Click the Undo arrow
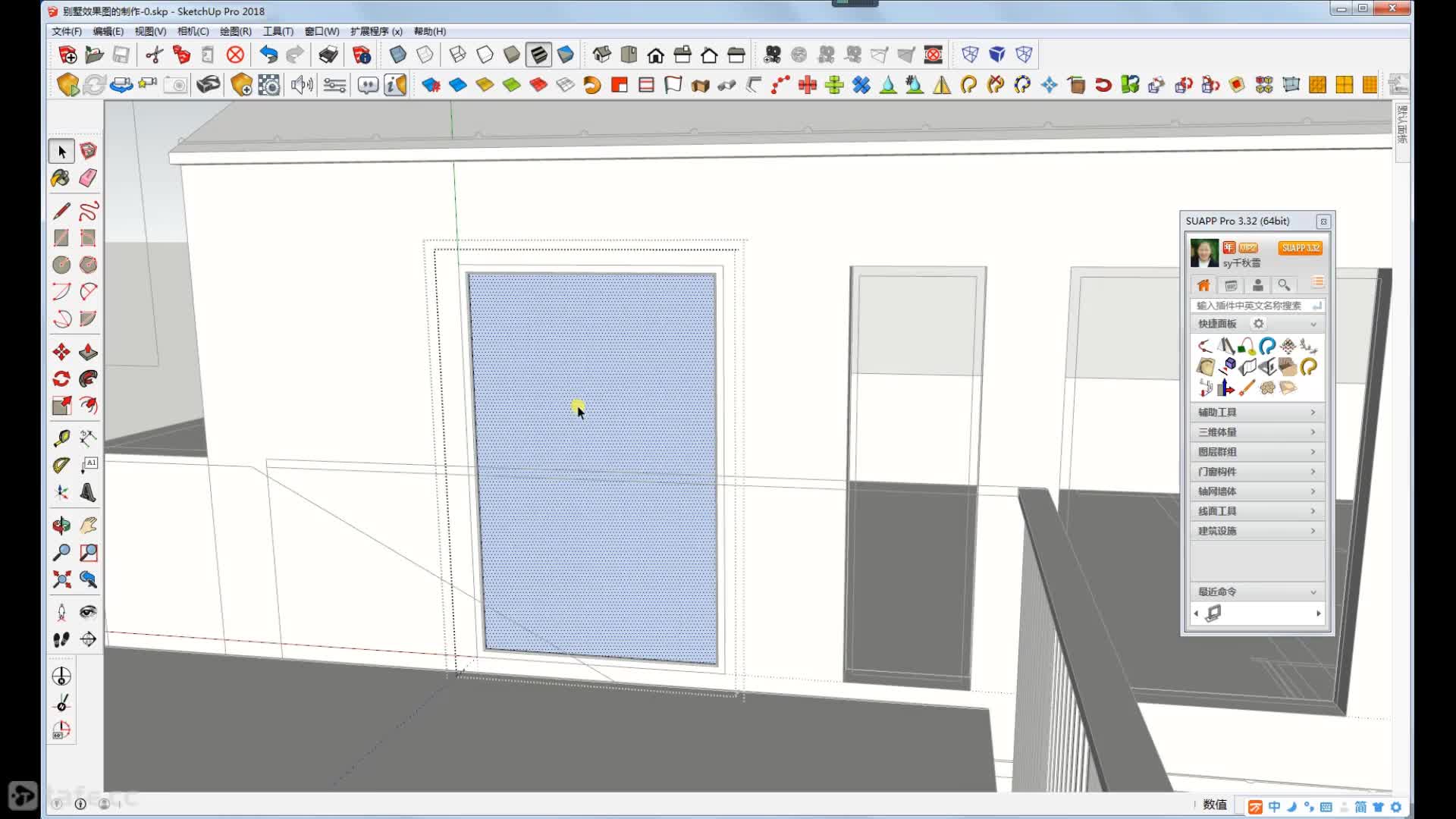The height and width of the screenshot is (819, 1456). (268, 55)
